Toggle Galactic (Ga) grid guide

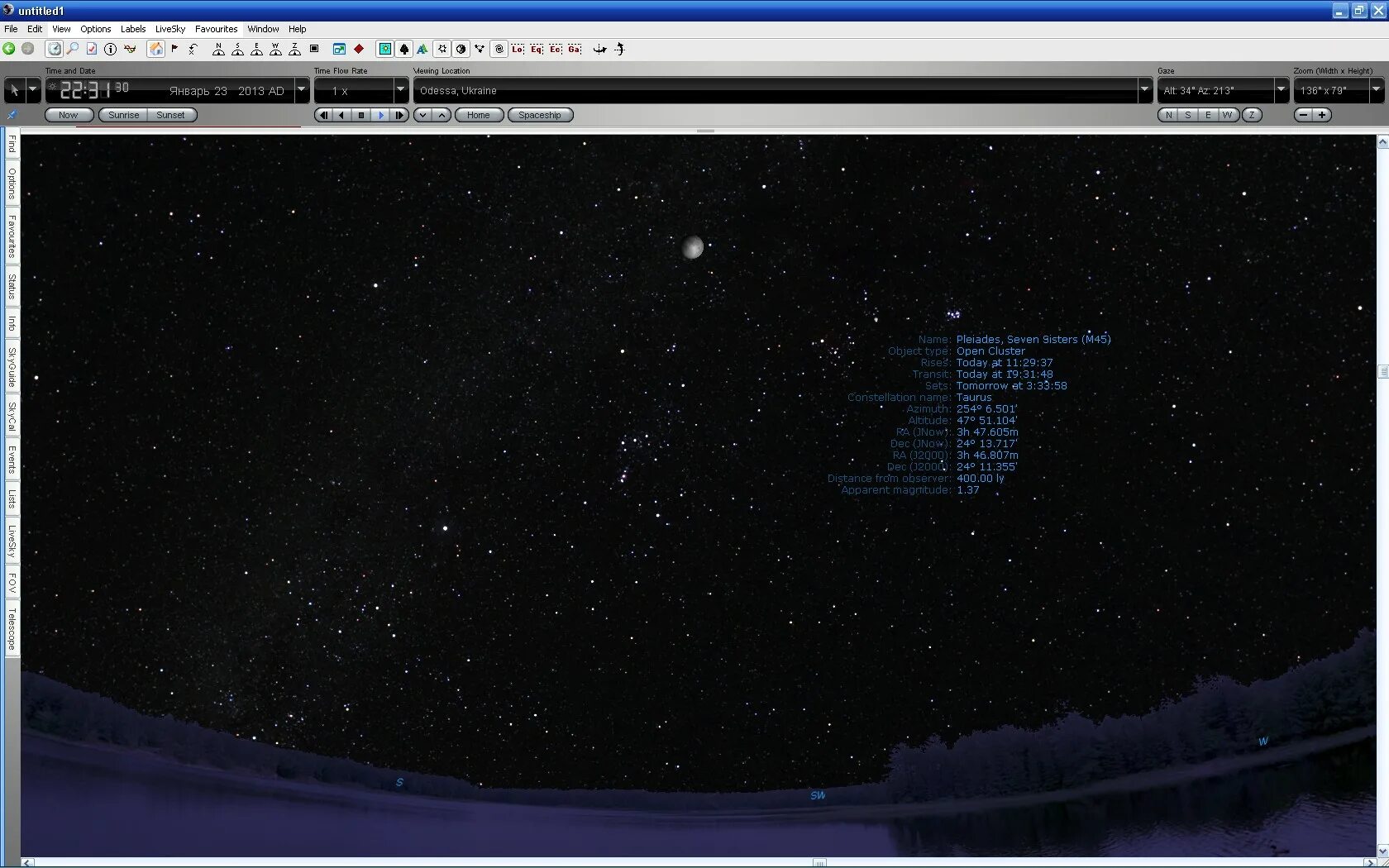575,49
